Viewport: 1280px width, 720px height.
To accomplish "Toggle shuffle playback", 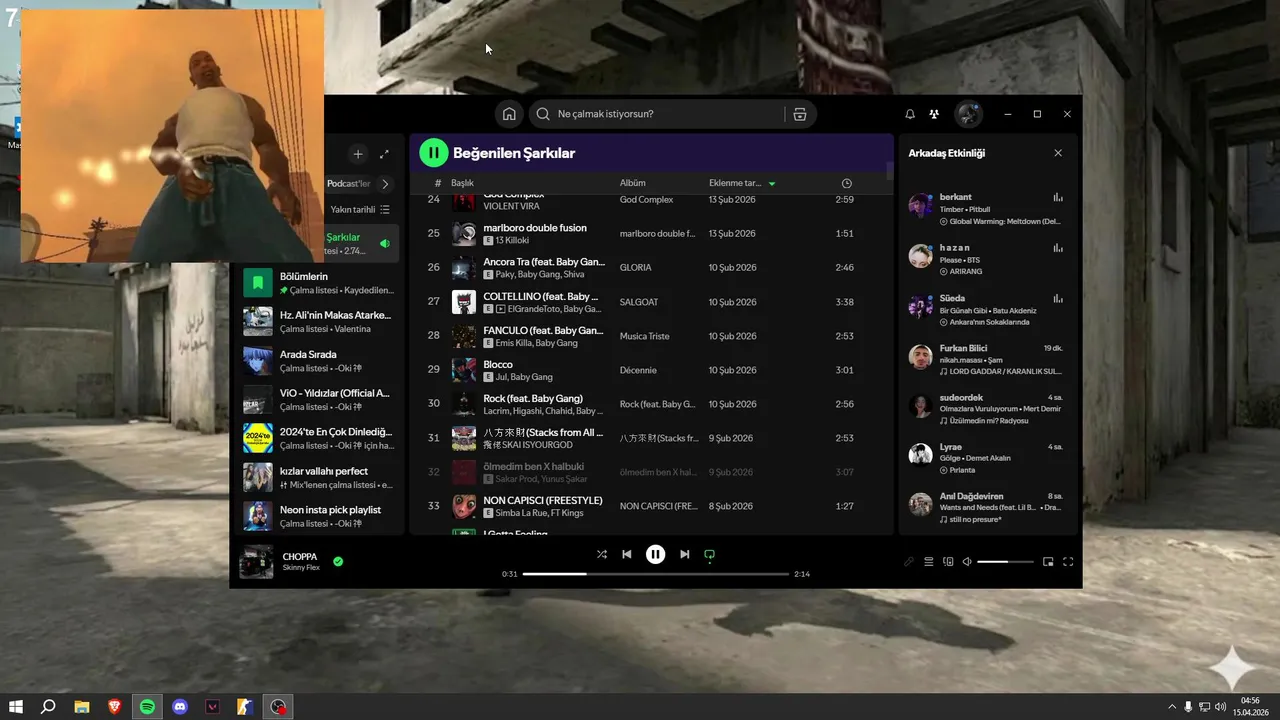I will pyautogui.click(x=602, y=554).
